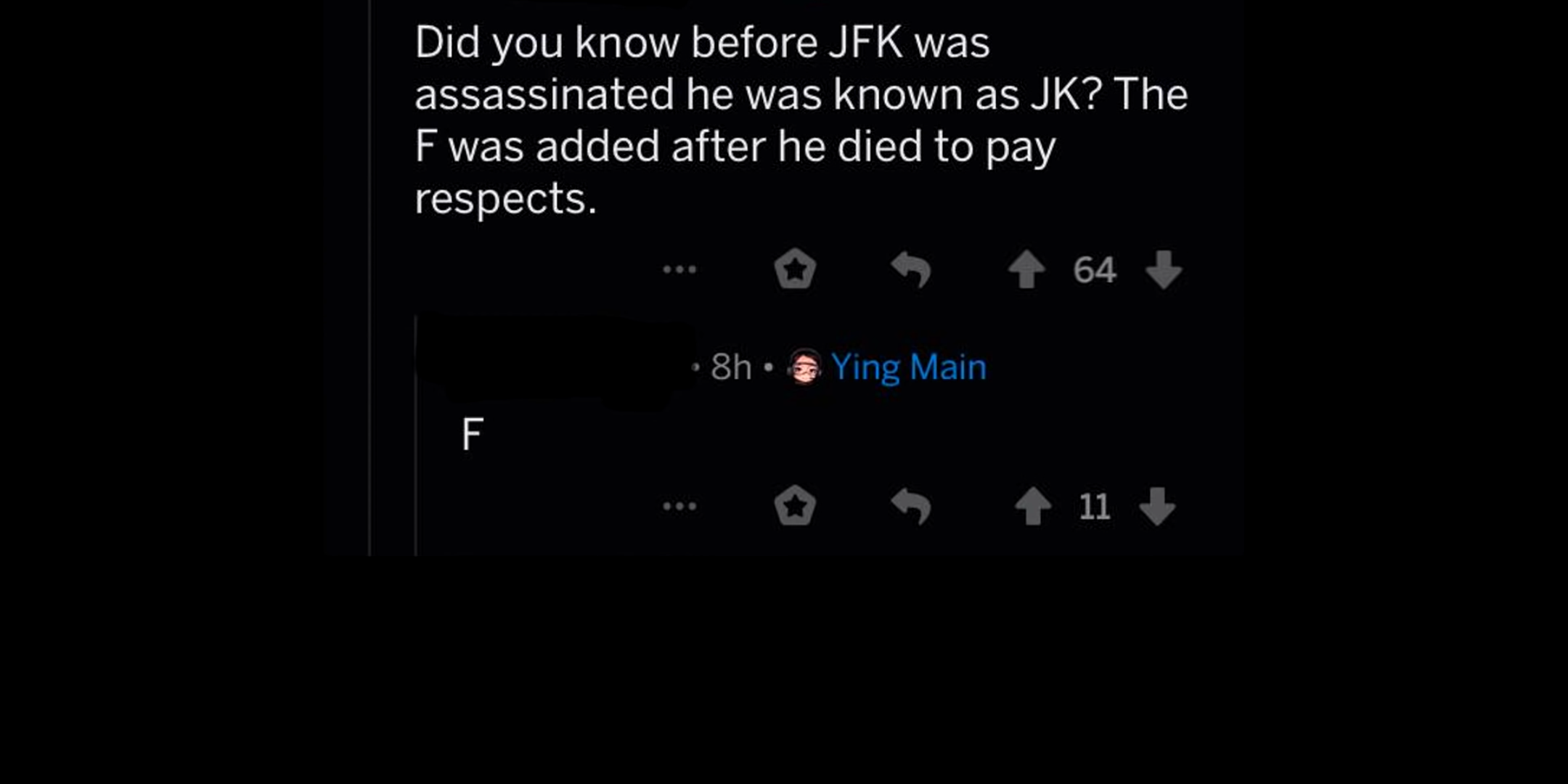The height and width of the screenshot is (784, 1568).
Task: Downvote the "F" reply with 11 points
Action: click(1157, 505)
